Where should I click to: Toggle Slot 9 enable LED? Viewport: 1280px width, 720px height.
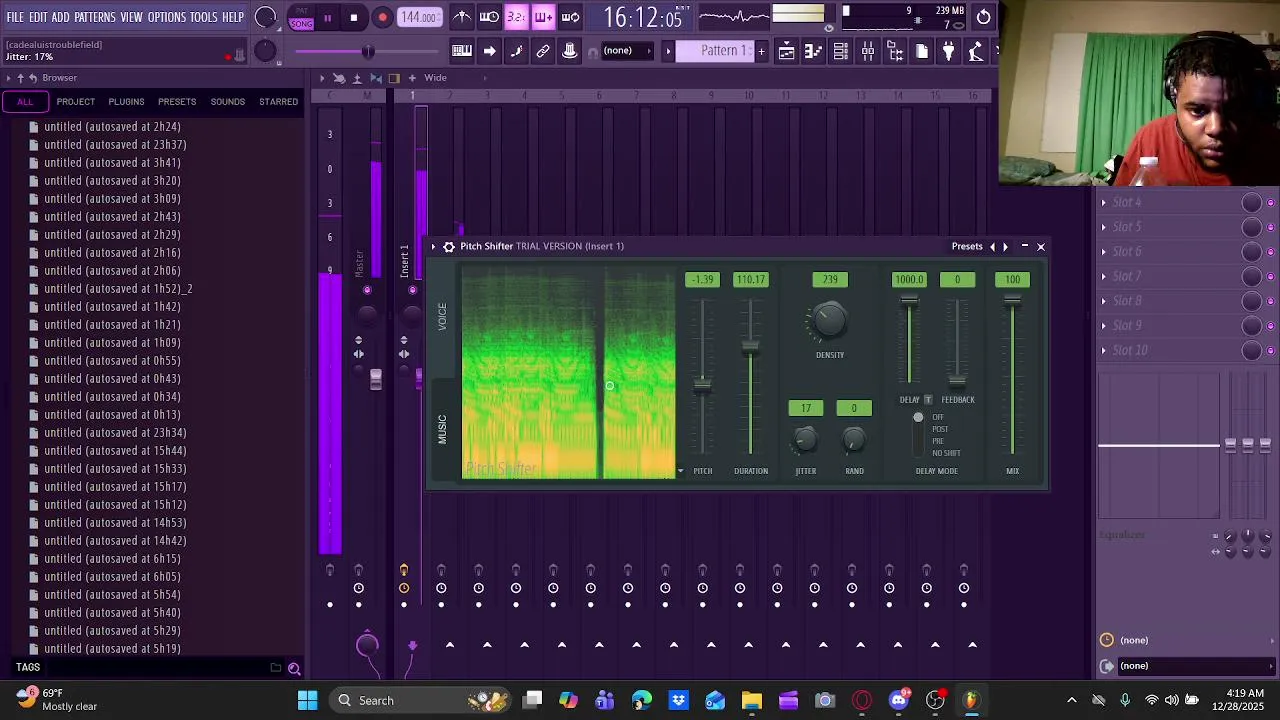(1271, 326)
